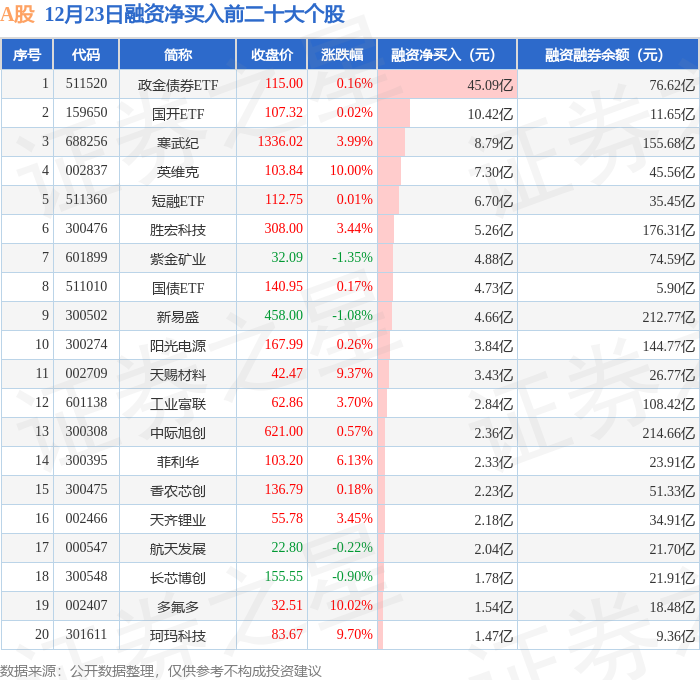Select stock name 珂玛科技
Image resolution: width=700 pixels, height=680 pixels.
(x=178, y=636)
